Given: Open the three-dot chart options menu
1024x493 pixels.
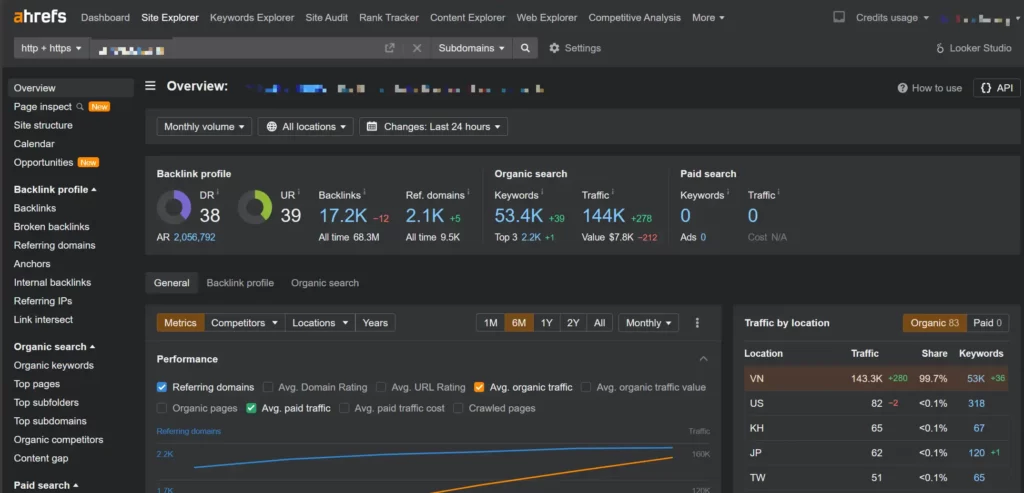Looking at the screenshot, I should coord(697,323).
